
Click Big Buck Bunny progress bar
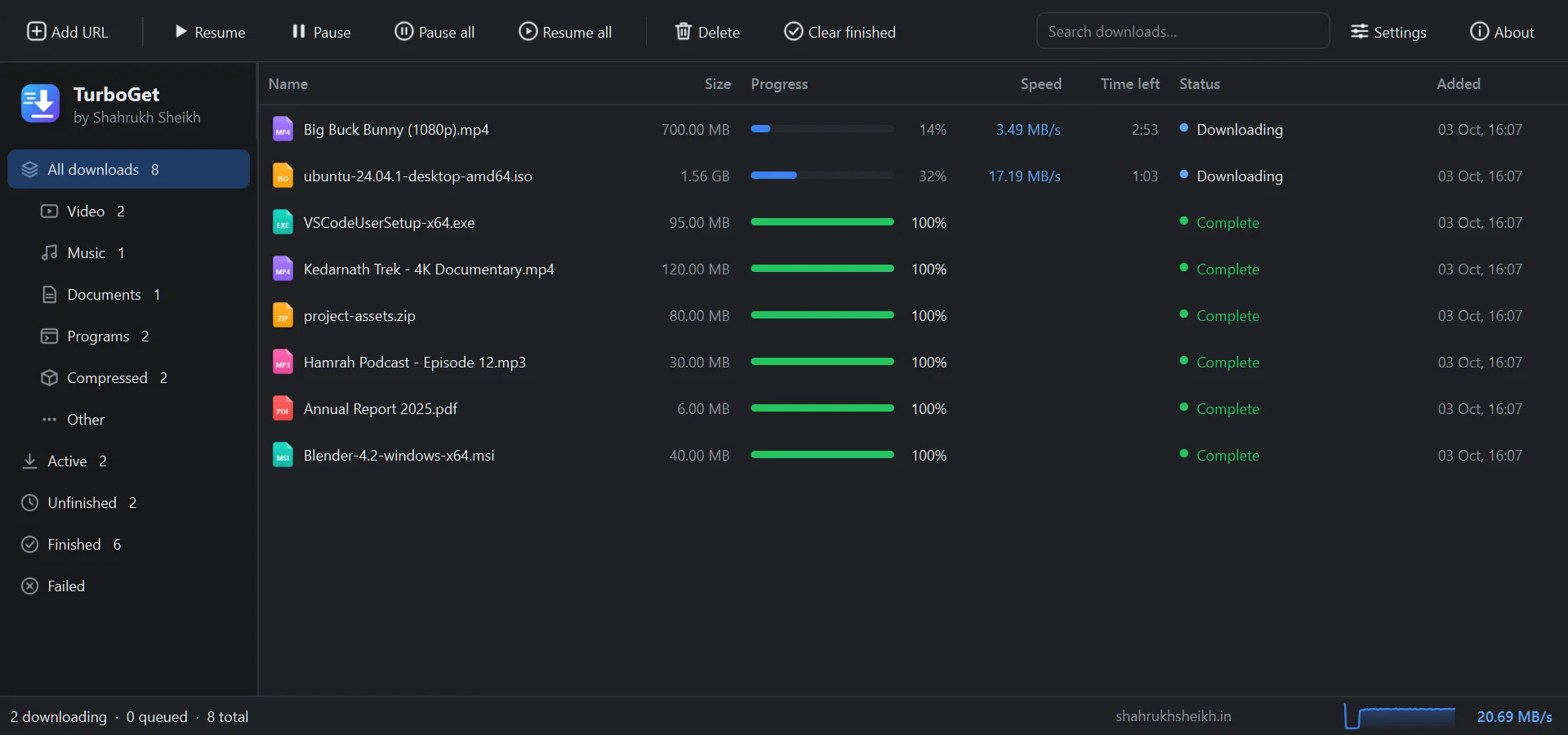822,128
